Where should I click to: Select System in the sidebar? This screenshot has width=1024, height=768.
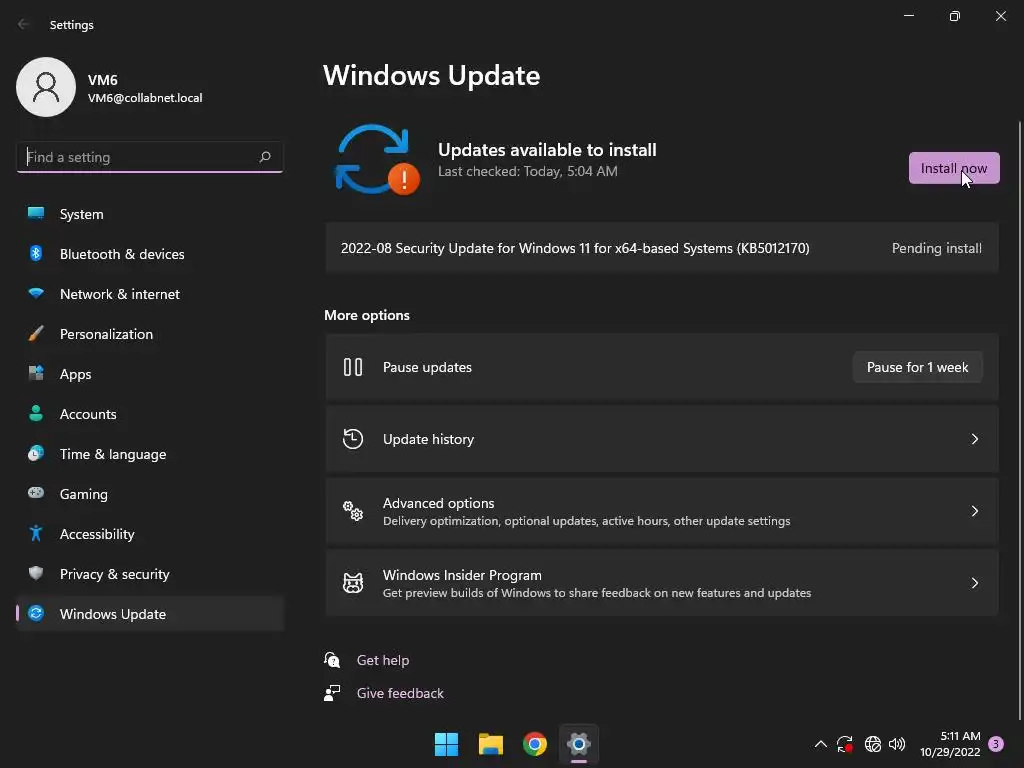pyautogui.click(x=150, y=214)
